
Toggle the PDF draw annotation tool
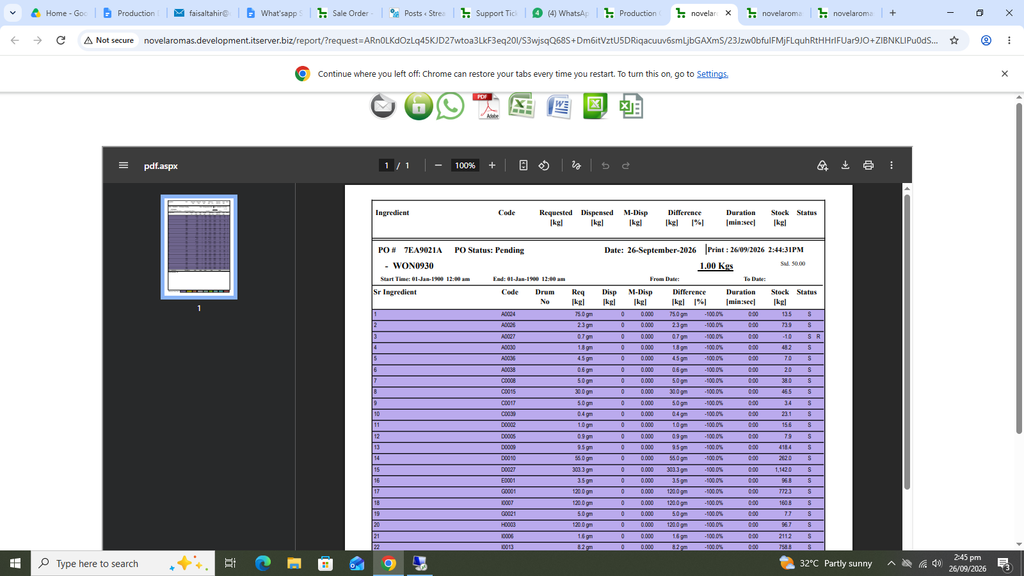click(576, 166)
